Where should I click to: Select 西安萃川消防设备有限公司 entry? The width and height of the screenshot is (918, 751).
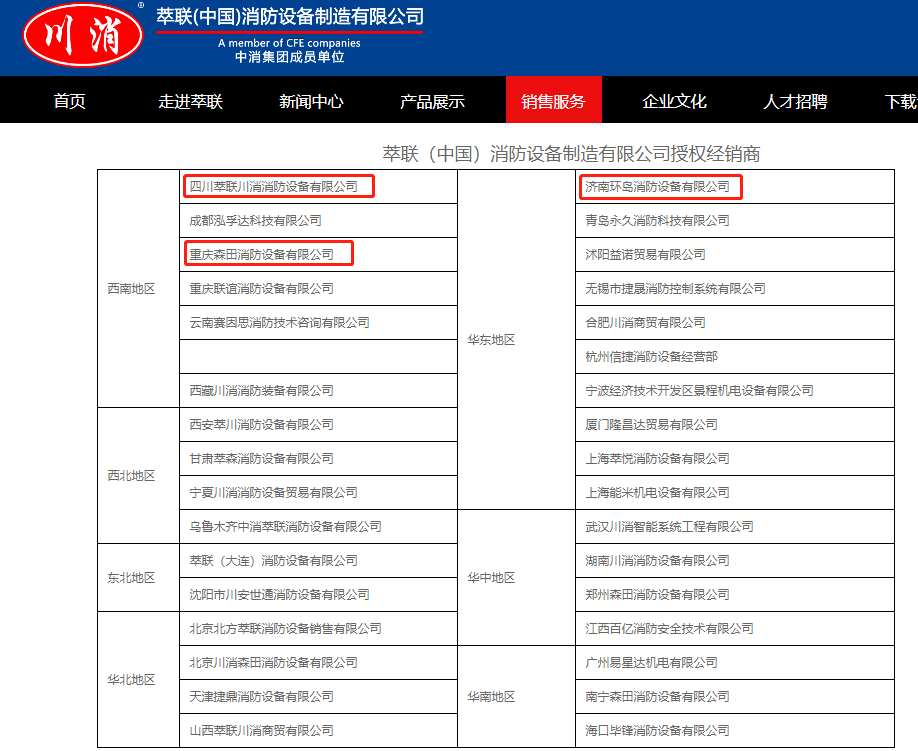tap(261, 424)
